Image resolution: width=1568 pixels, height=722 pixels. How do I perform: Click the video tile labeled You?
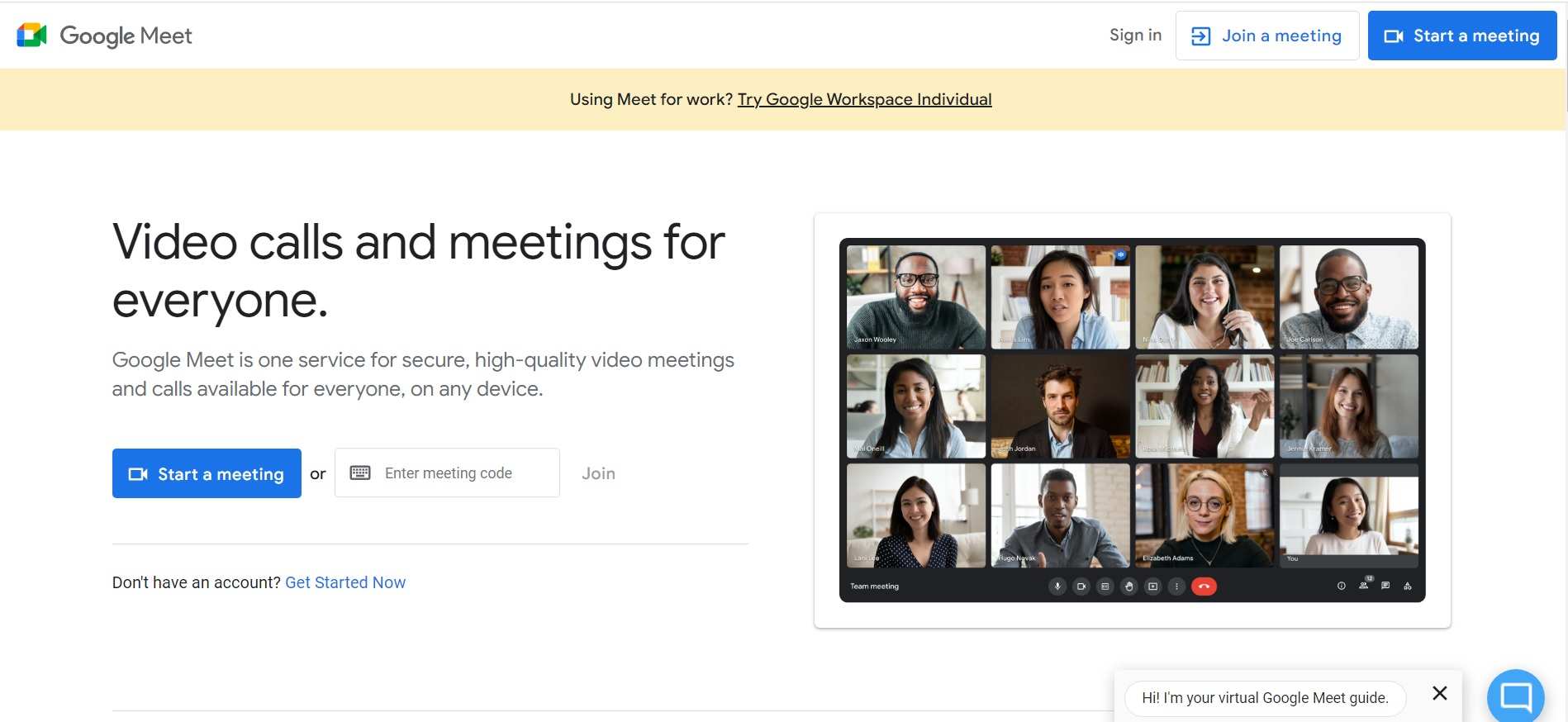[x=1349, y=515]
